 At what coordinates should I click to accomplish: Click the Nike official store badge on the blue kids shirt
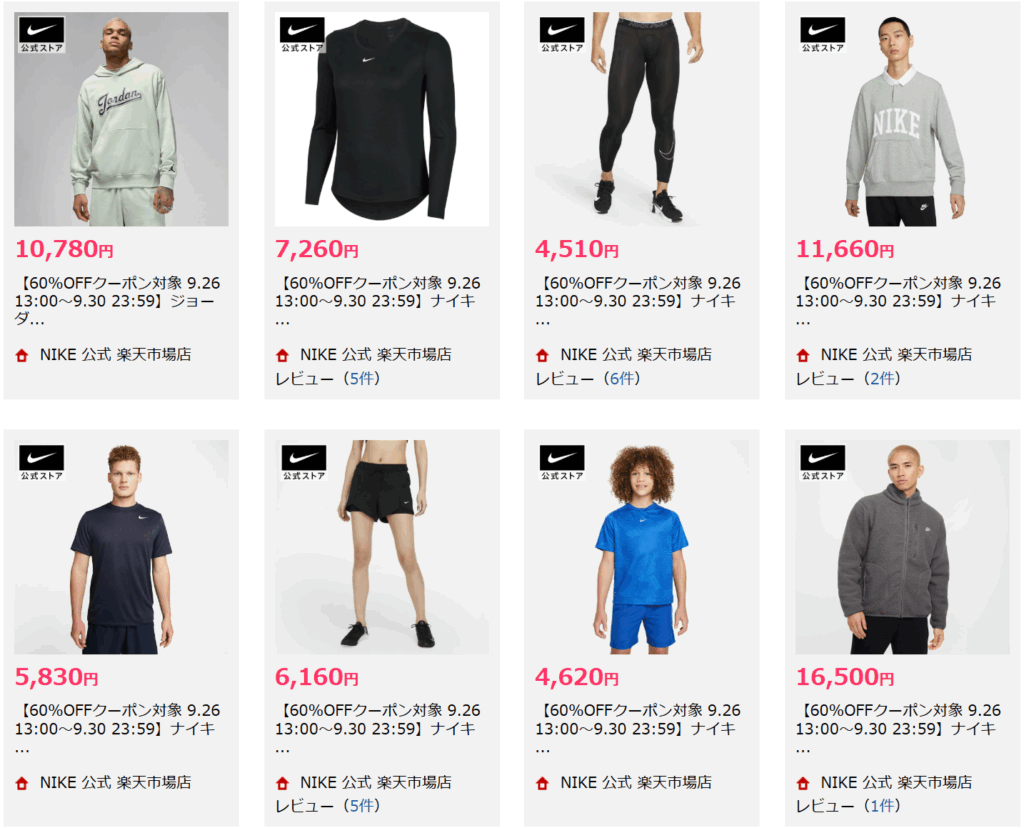(562, 463)
